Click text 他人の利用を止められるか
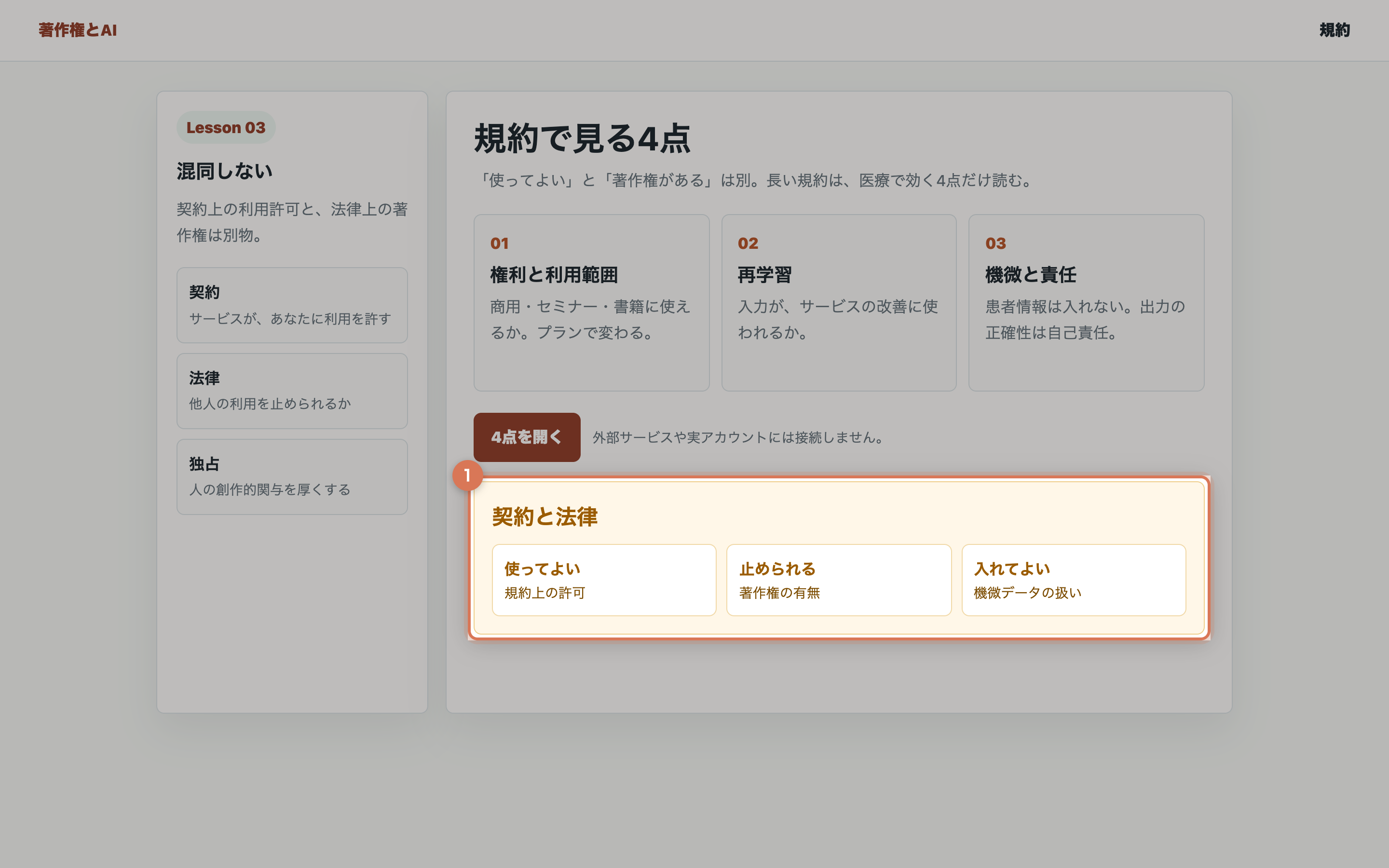Screen dimensions: 1389x868 click(x=270, y=404)
